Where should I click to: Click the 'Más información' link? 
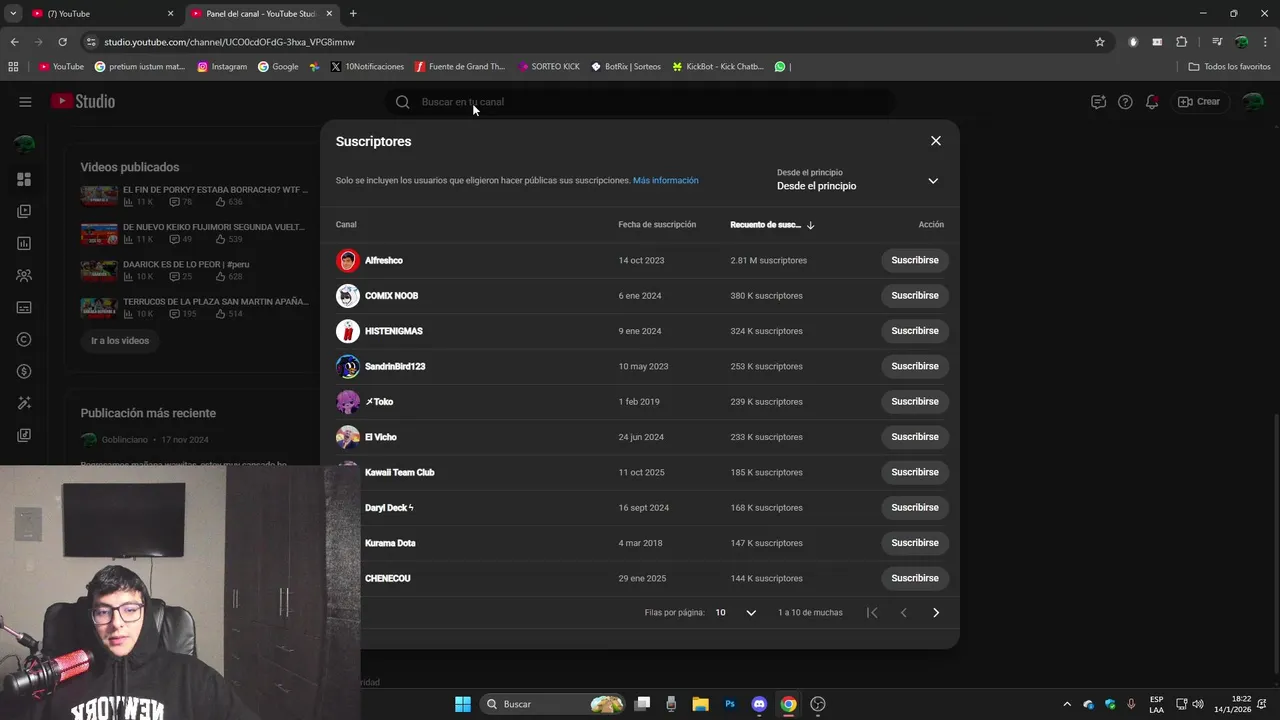(666, 181)
